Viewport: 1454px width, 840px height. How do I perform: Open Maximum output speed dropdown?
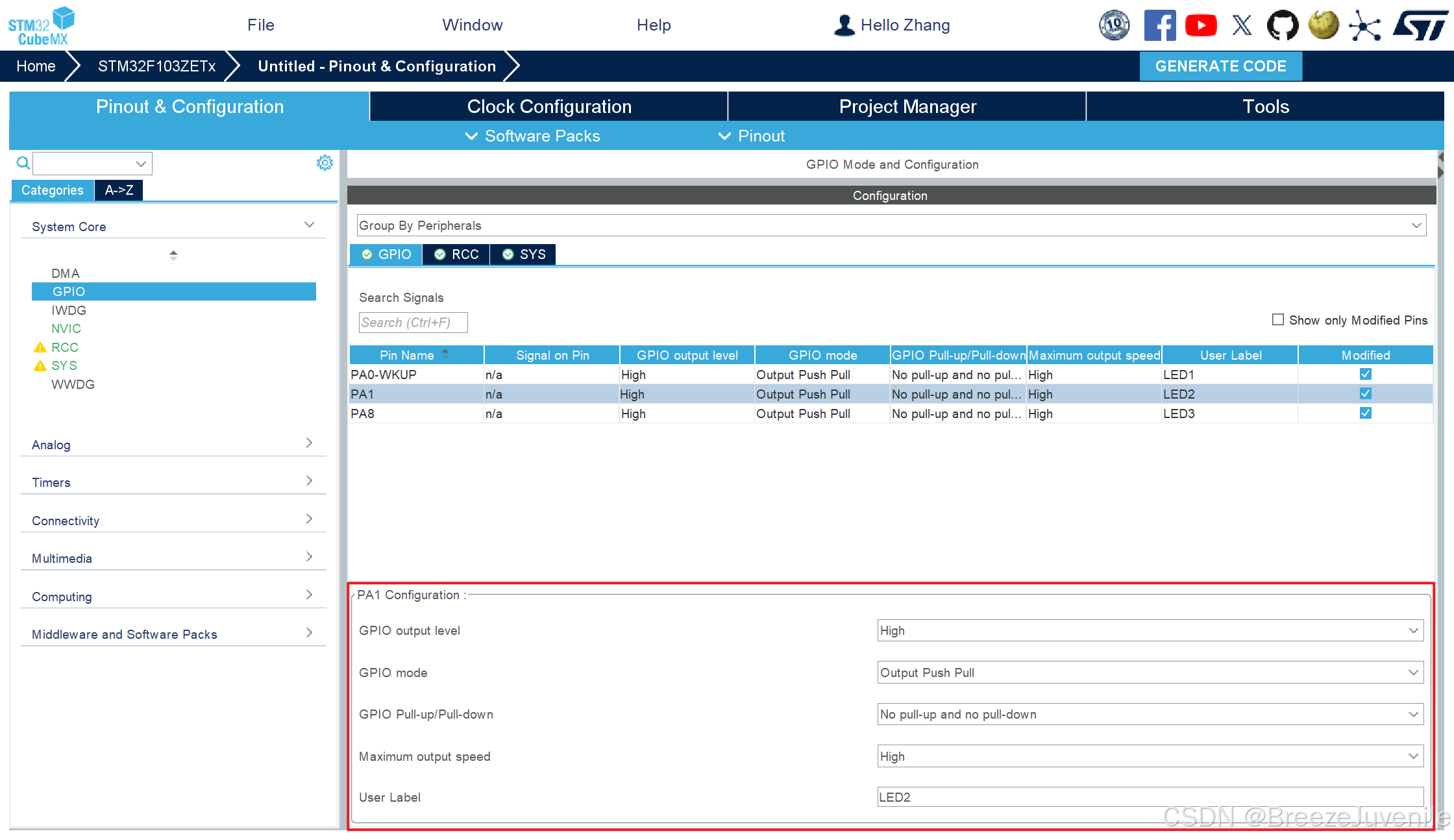pos(1150,756)
